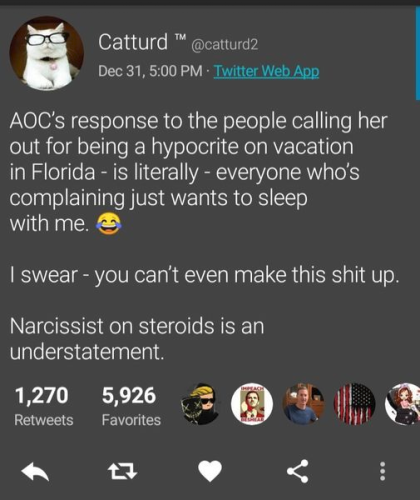Viewport: 420px width, 500px height.
Task: Open Catturd's cat profile picture
Action: point(47,53)
